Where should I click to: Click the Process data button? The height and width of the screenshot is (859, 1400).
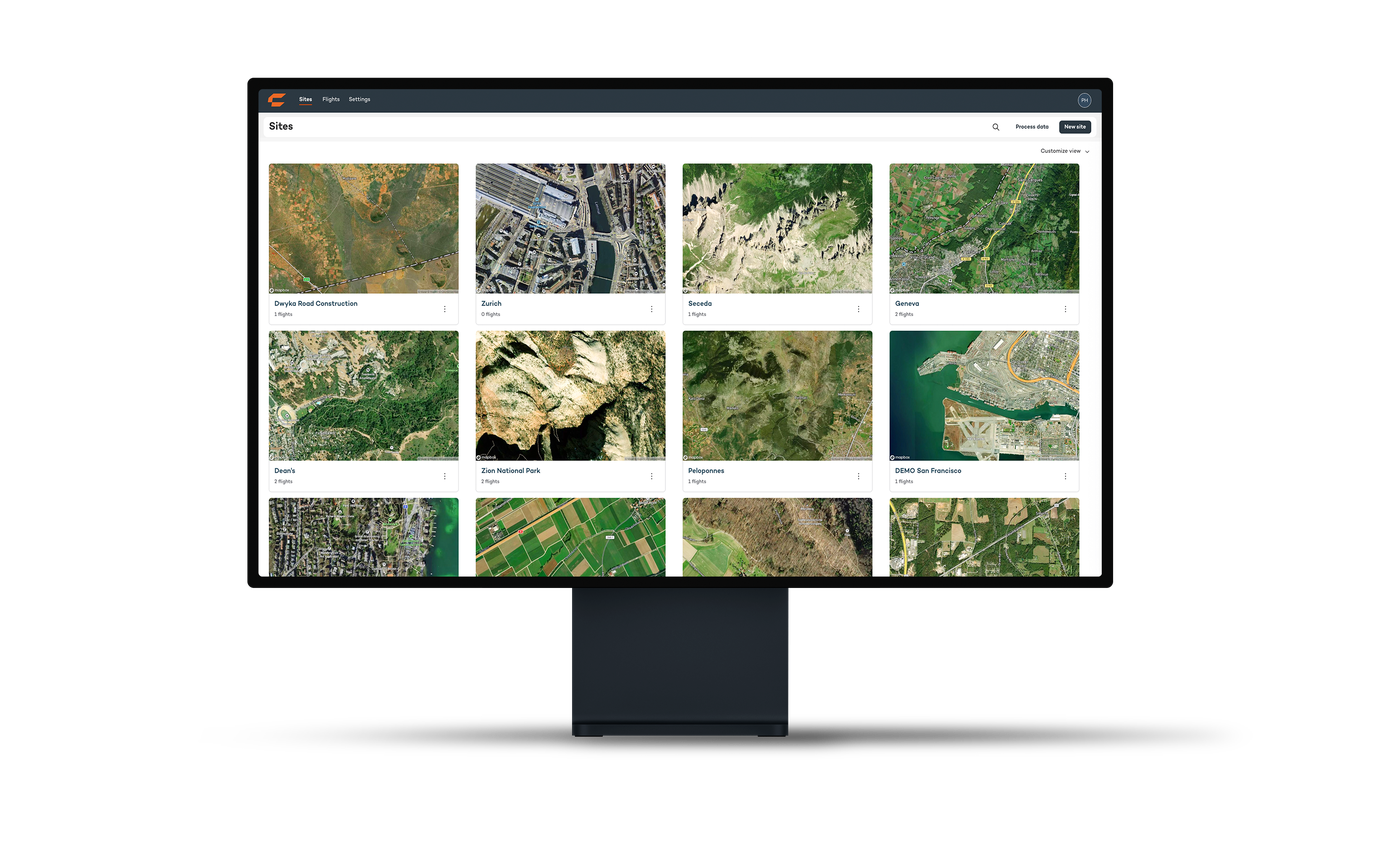tap(1032, 127)
